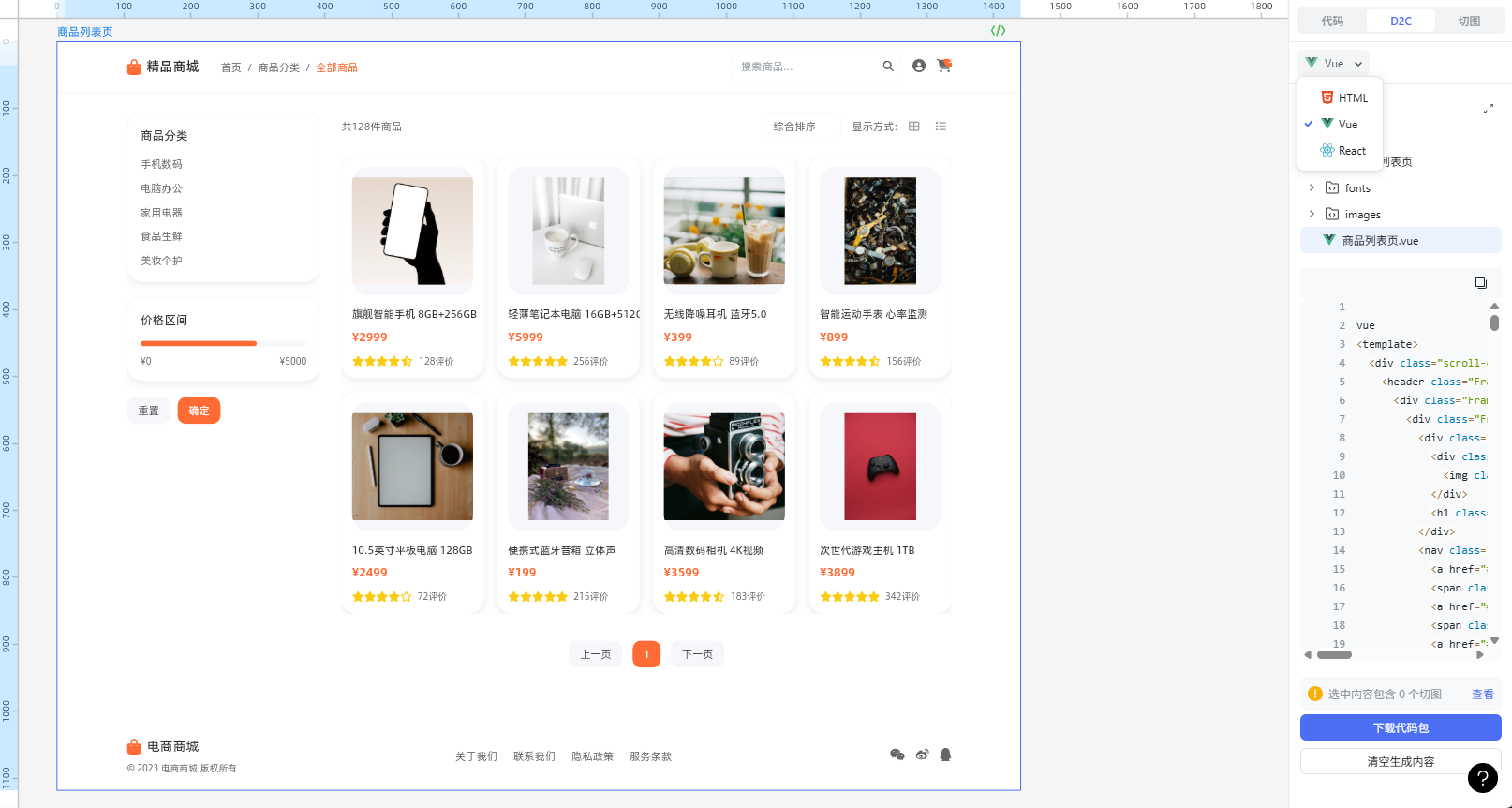Click the expand panel arrows icon
1512x808 pixels.
(1488, 110)
